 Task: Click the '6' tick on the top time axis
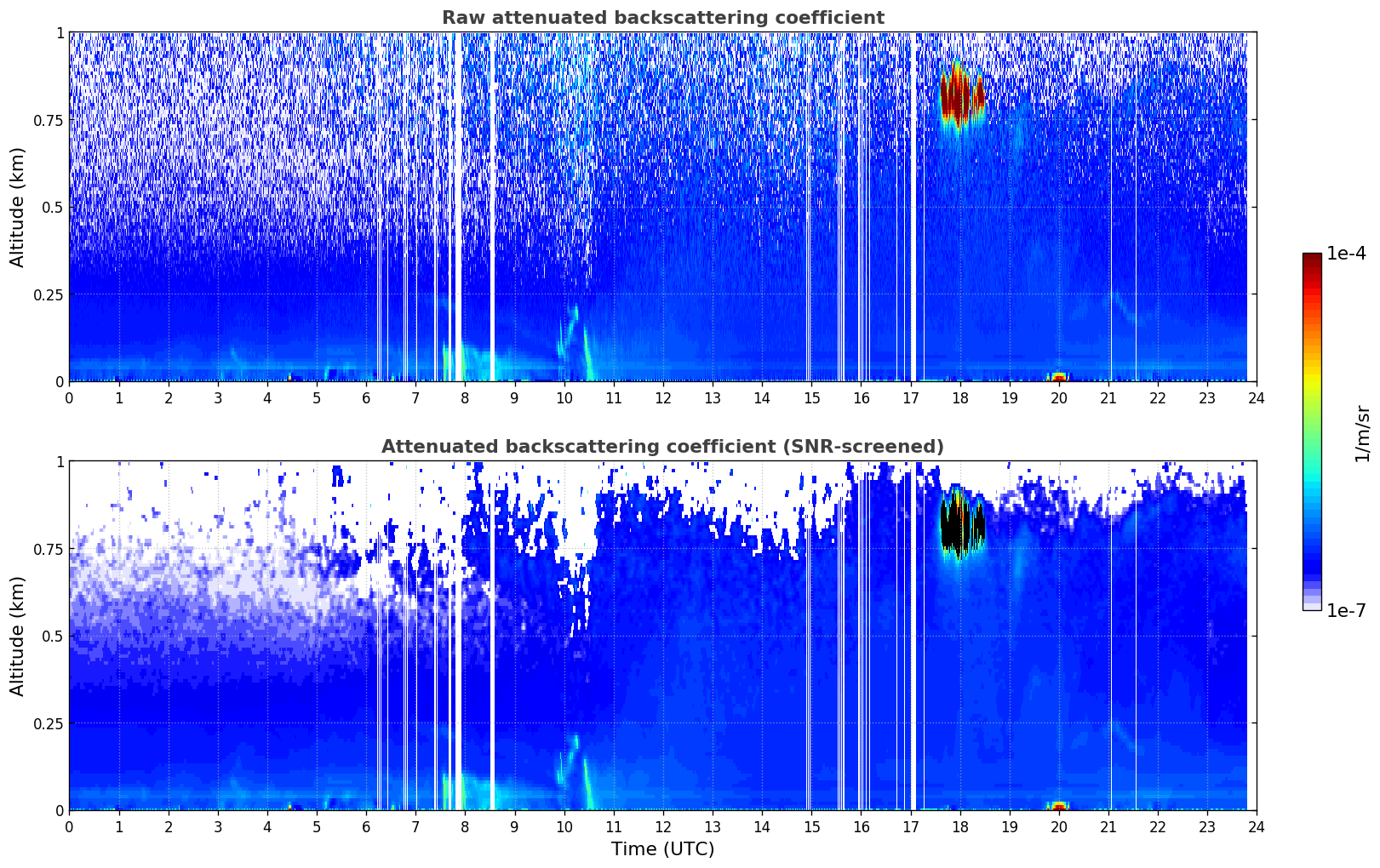[366, 397]
